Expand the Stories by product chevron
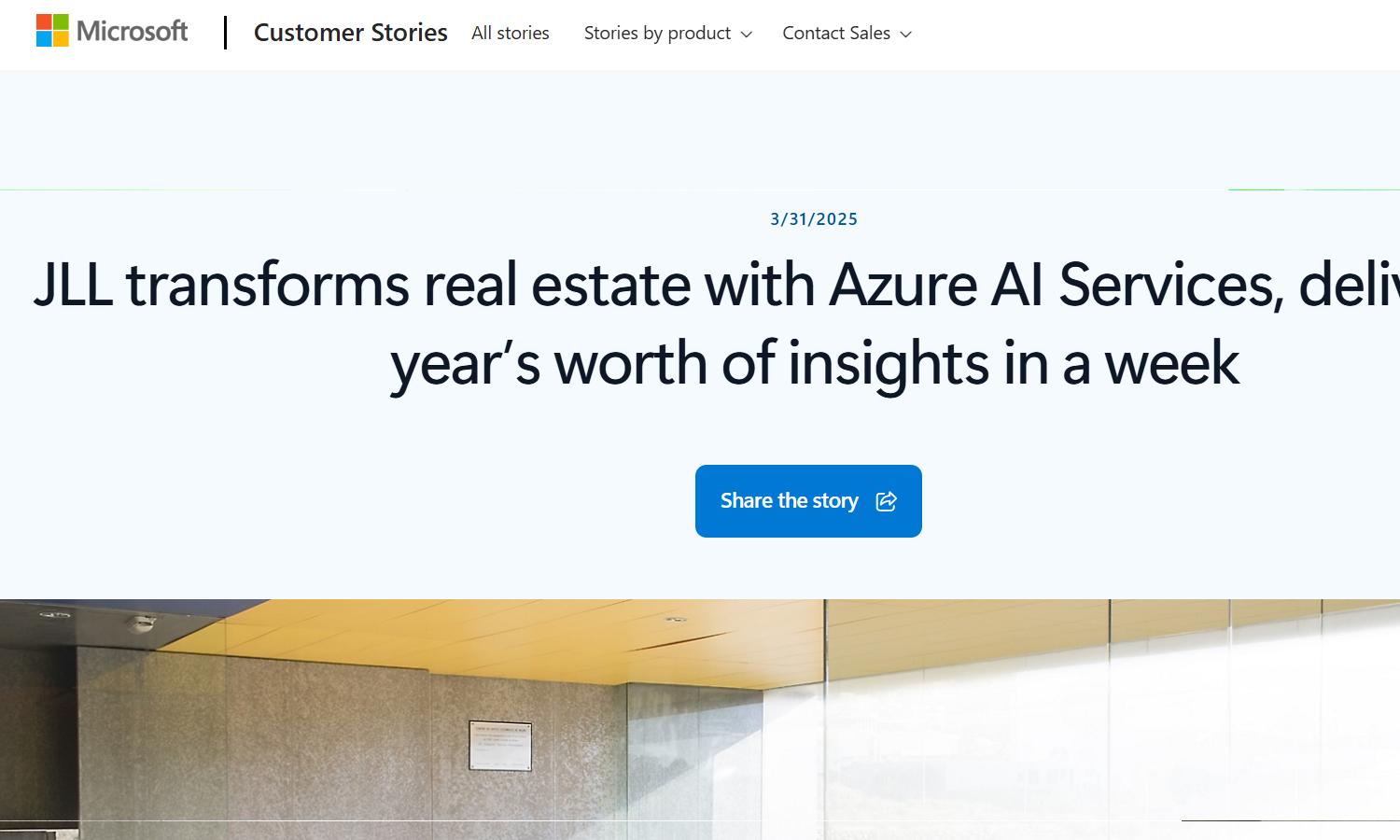This screenshot has height=840, width=1400. [x=747, y=35]
